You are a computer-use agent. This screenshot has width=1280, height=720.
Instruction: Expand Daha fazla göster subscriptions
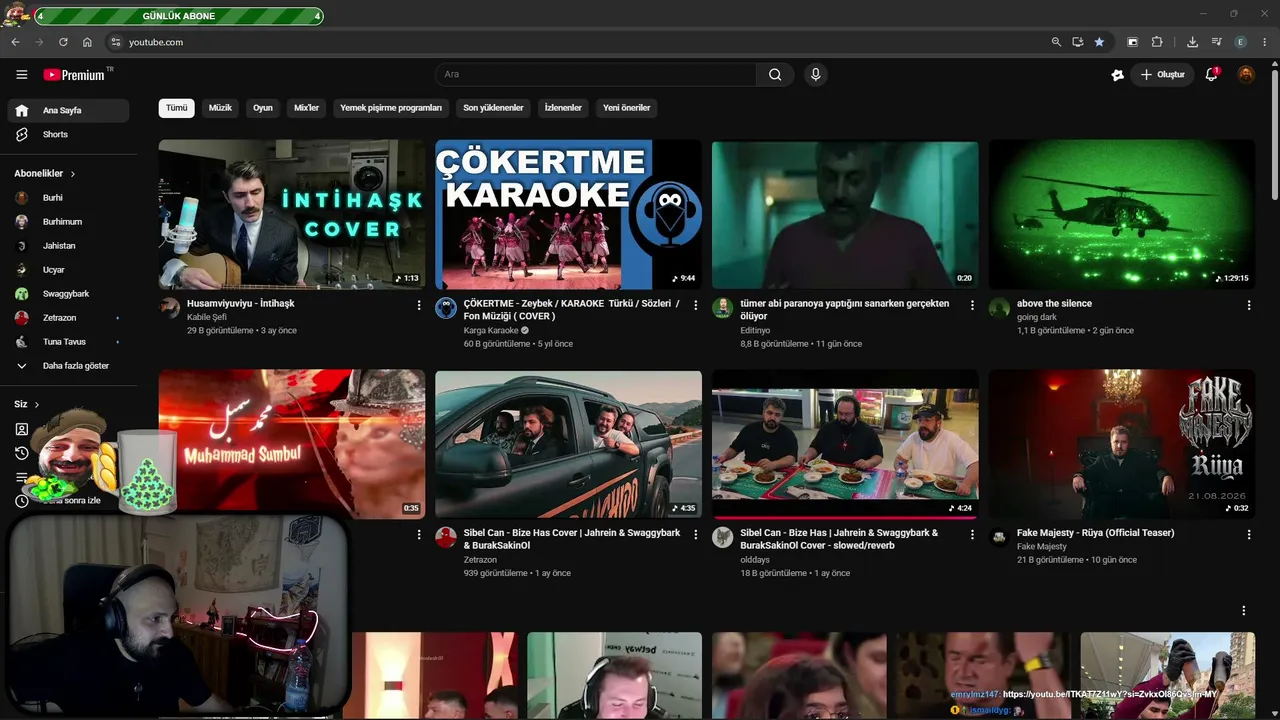tap(68, 366)
